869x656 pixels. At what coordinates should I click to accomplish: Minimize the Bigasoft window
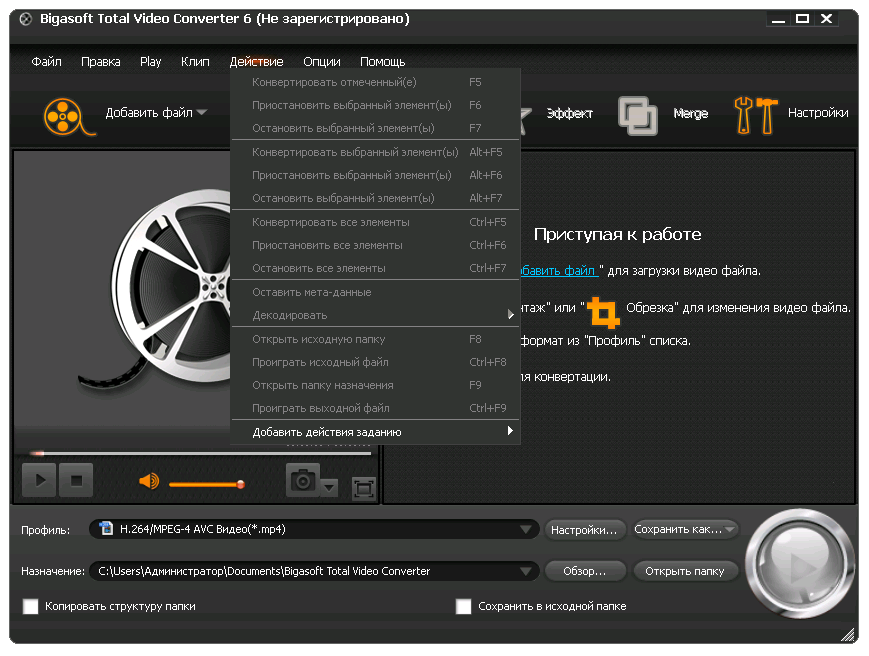pos(778,19)
